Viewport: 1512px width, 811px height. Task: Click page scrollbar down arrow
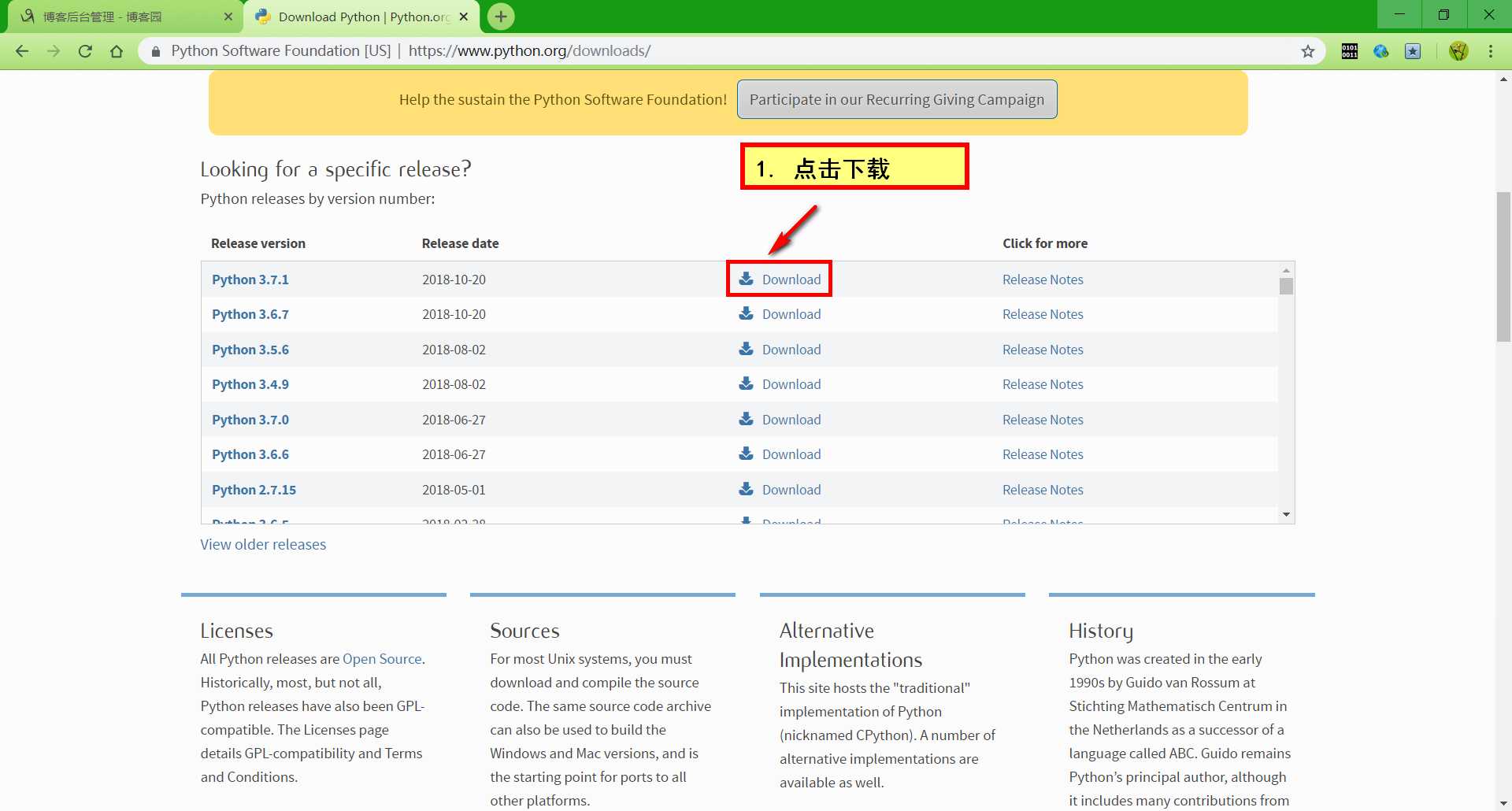click(x=1503, y=804)
